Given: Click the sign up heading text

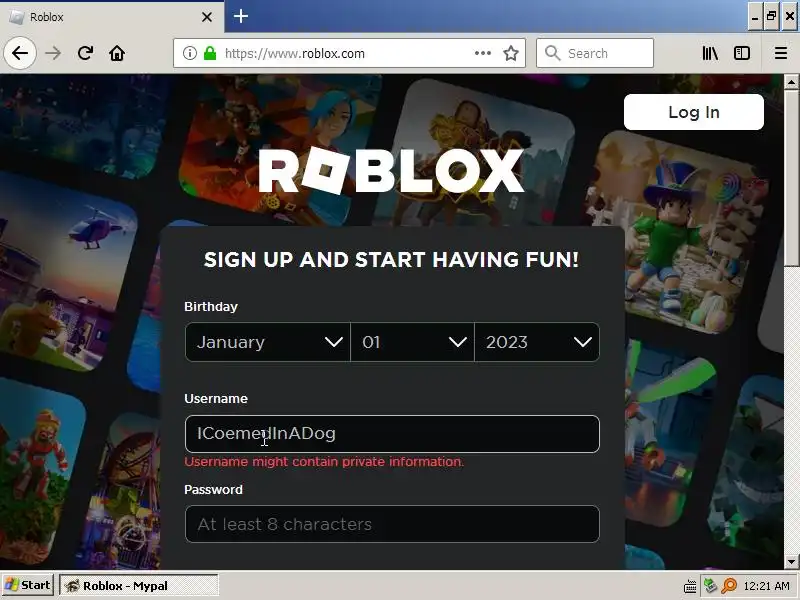Looking at the screenshot, I should [391, 260].
